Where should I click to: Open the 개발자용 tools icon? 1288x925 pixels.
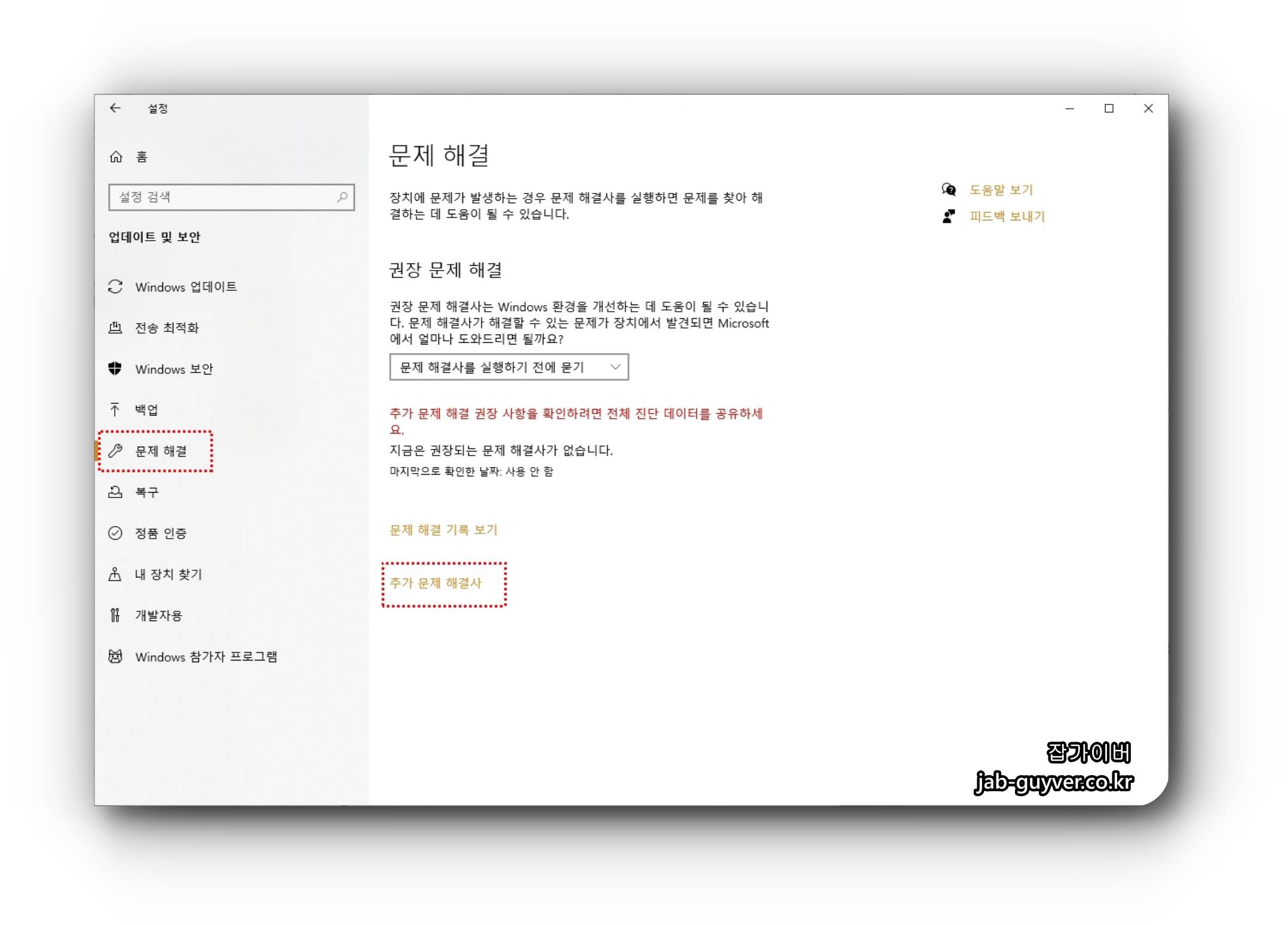pos(115,615)
